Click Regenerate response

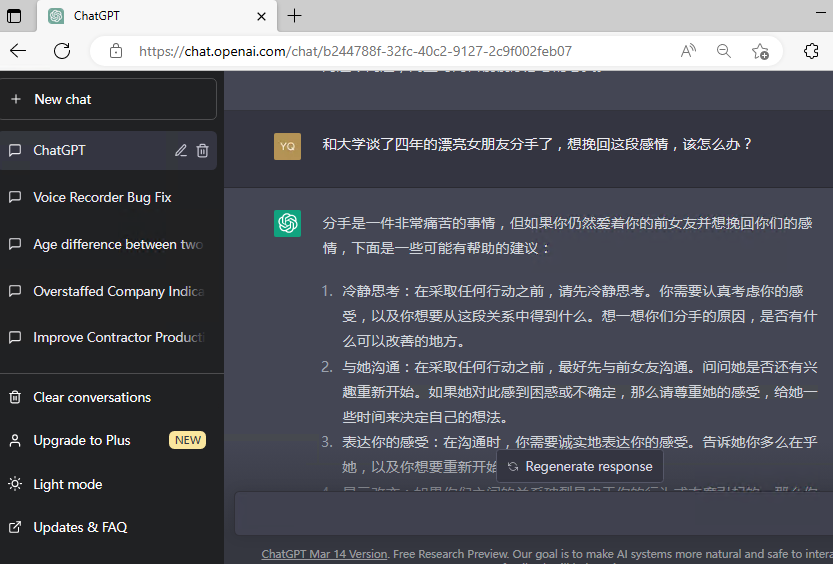pyautogui.click(x=580, y=467)
